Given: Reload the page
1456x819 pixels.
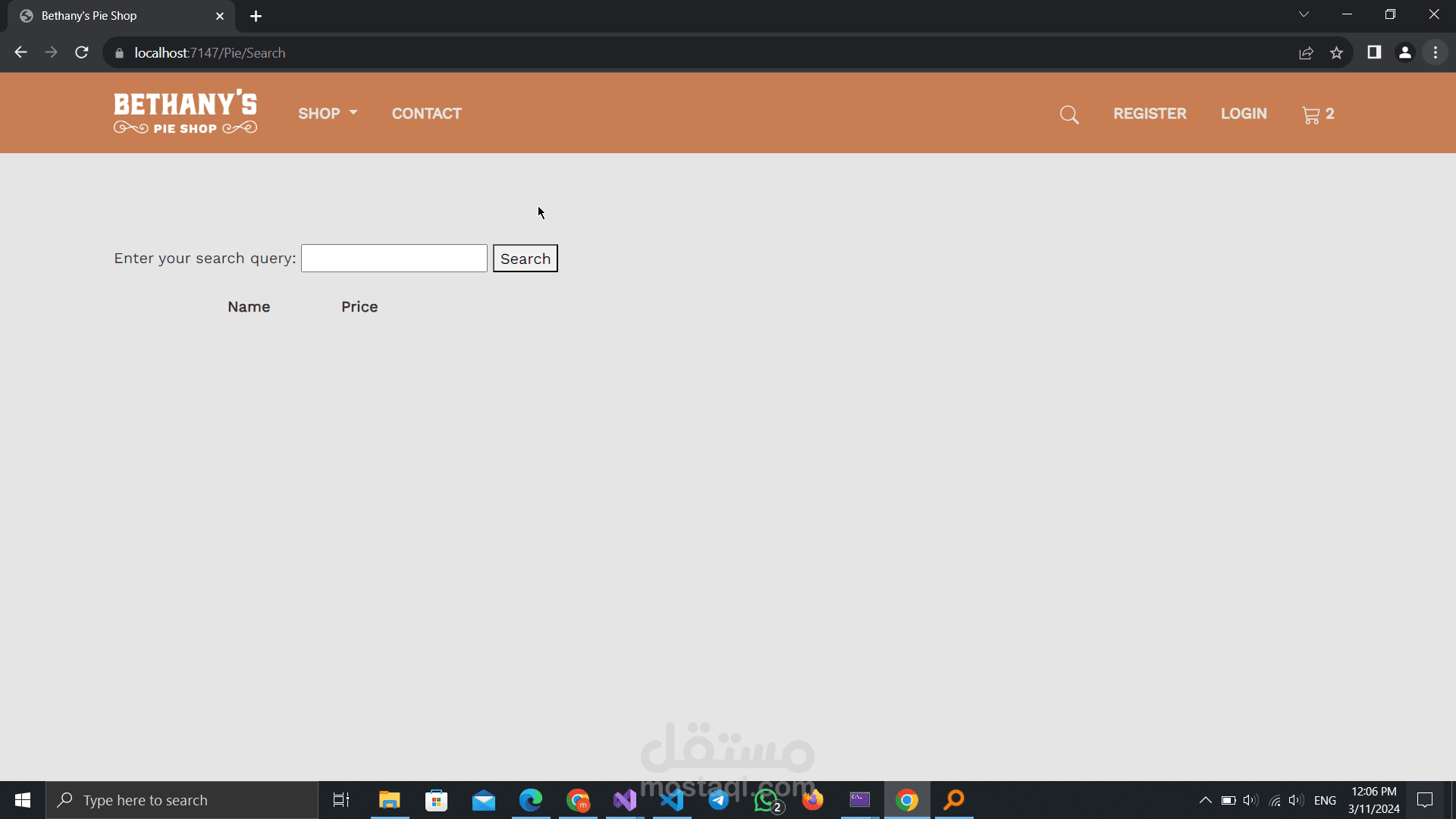Looking at the screenshot, I should 82,53.
